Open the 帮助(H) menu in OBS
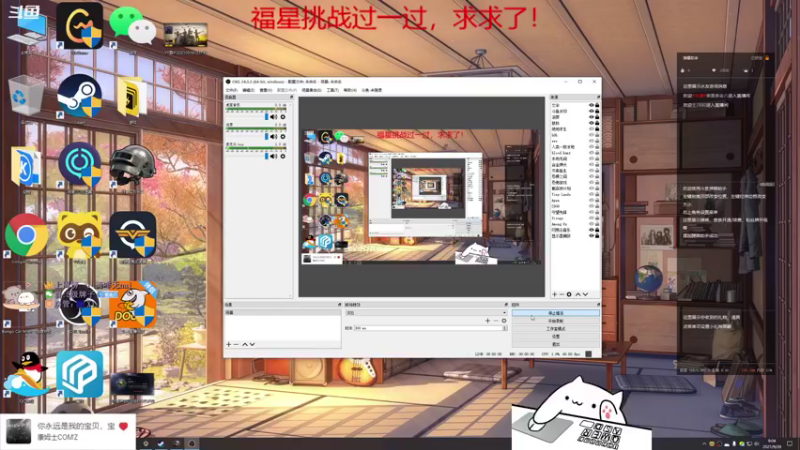 click(350, 90)
